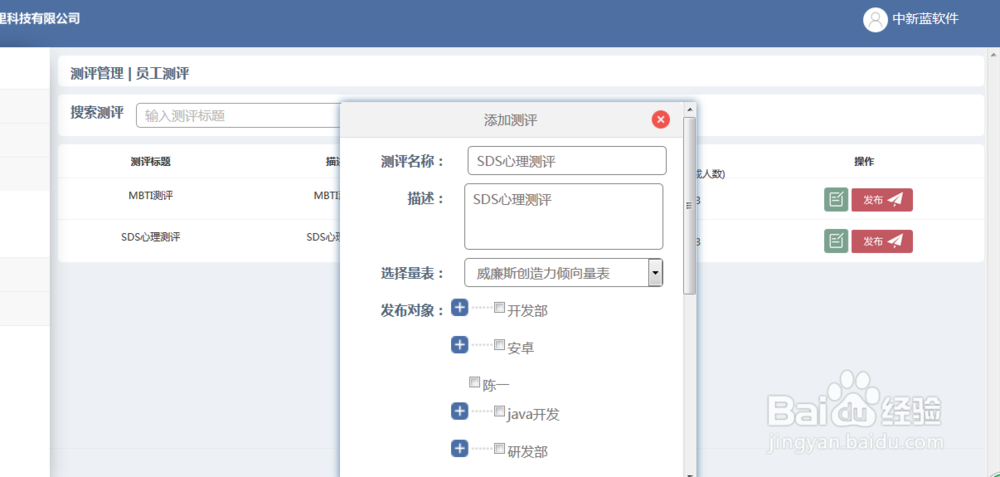Click the 测评名称 input field
This screenshot has height=477, width=1000.
click(567, 161)
